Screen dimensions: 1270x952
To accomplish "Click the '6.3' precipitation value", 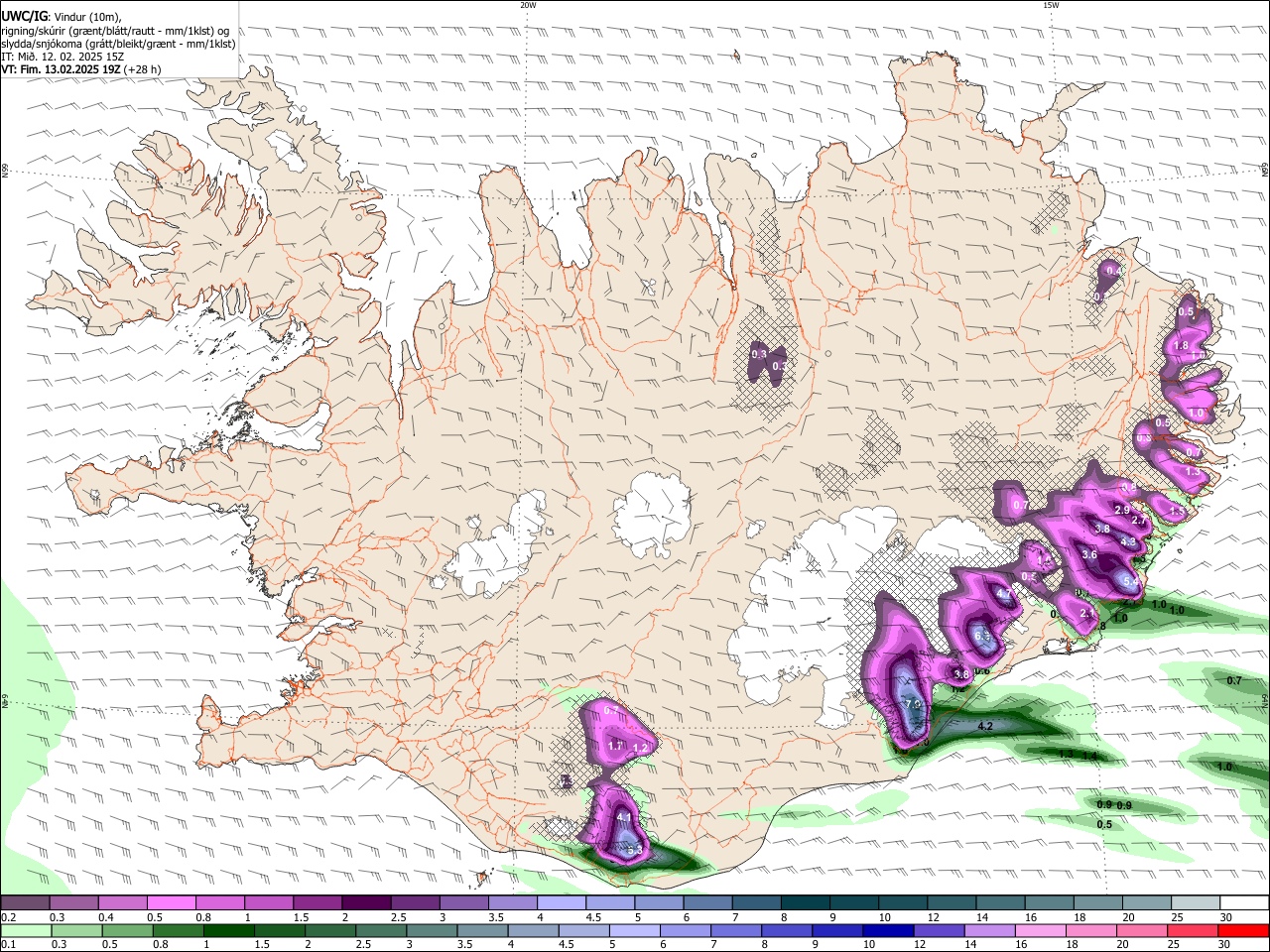I will click(983, 636).
